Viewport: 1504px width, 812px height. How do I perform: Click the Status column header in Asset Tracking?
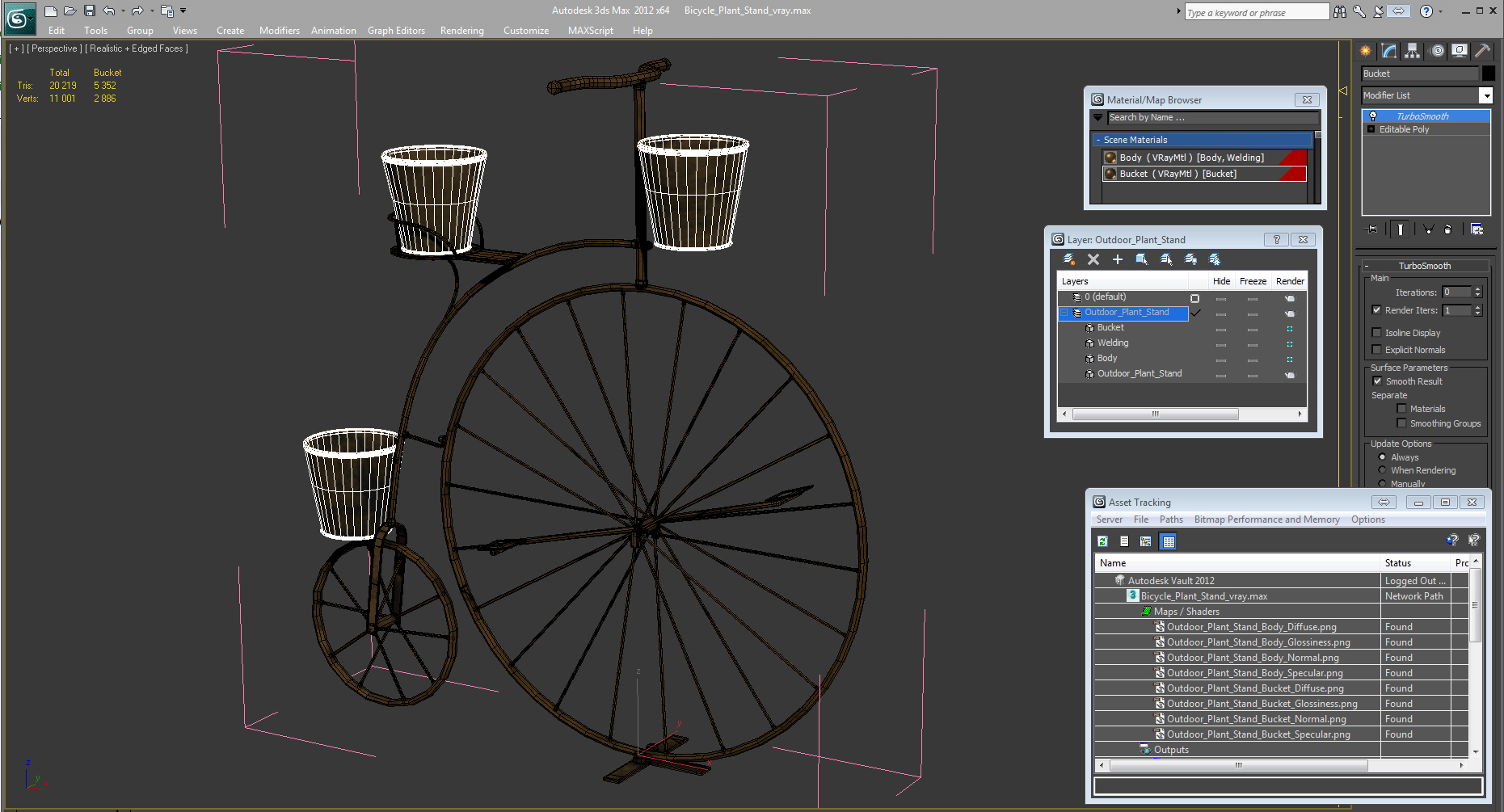1416,563
